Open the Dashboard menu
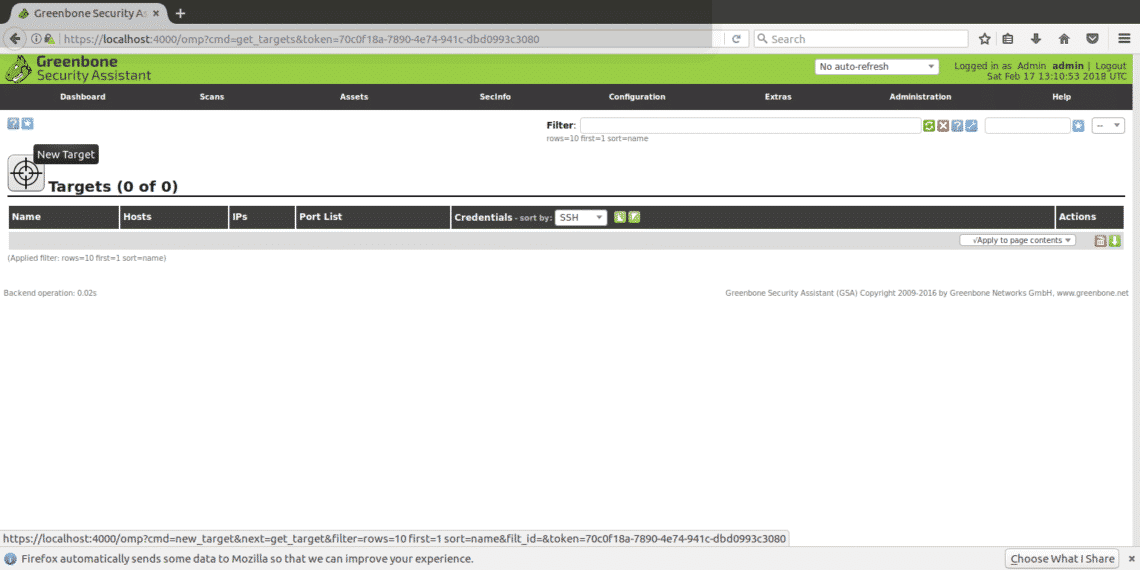 point(83,97)
